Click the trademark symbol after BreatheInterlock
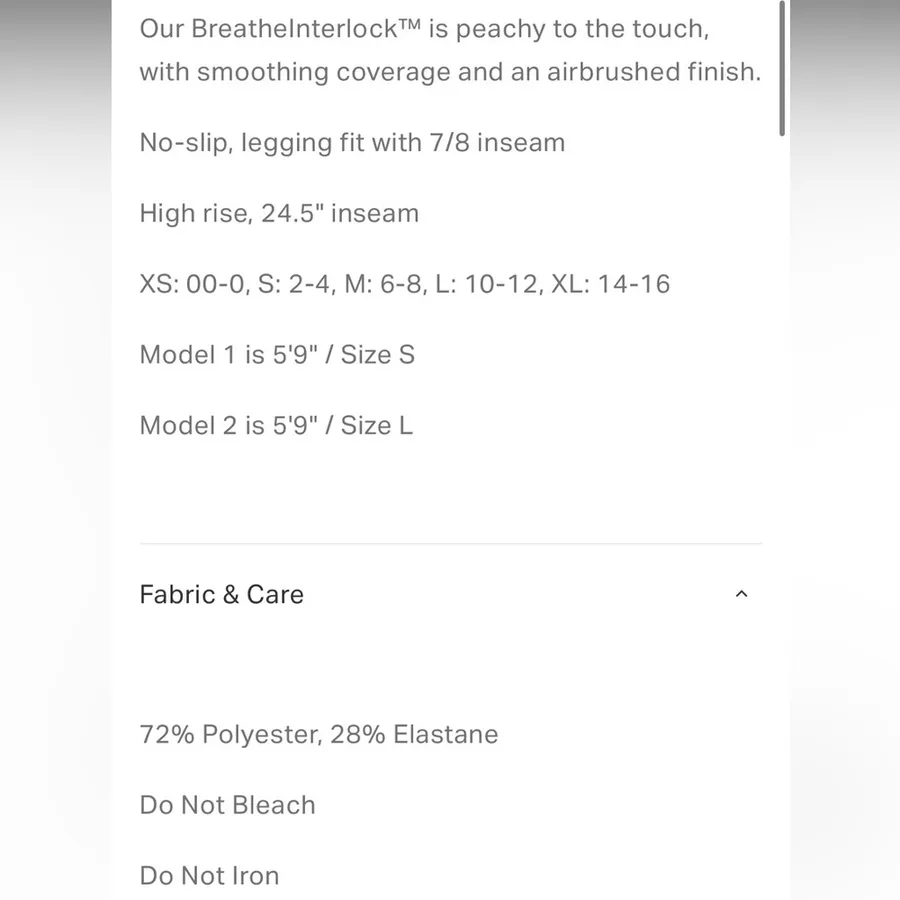This screenshot has height=900, width=900. pos(409,25)
